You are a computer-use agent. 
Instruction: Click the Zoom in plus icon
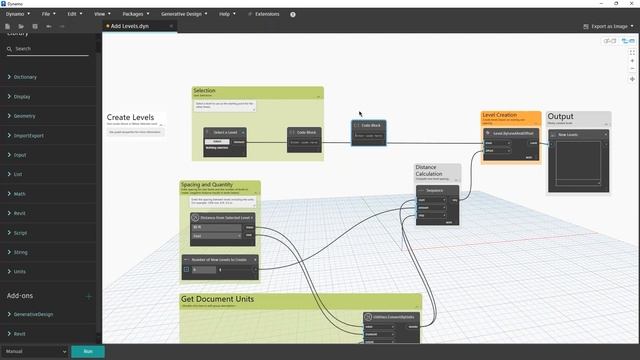click(632, 61)
